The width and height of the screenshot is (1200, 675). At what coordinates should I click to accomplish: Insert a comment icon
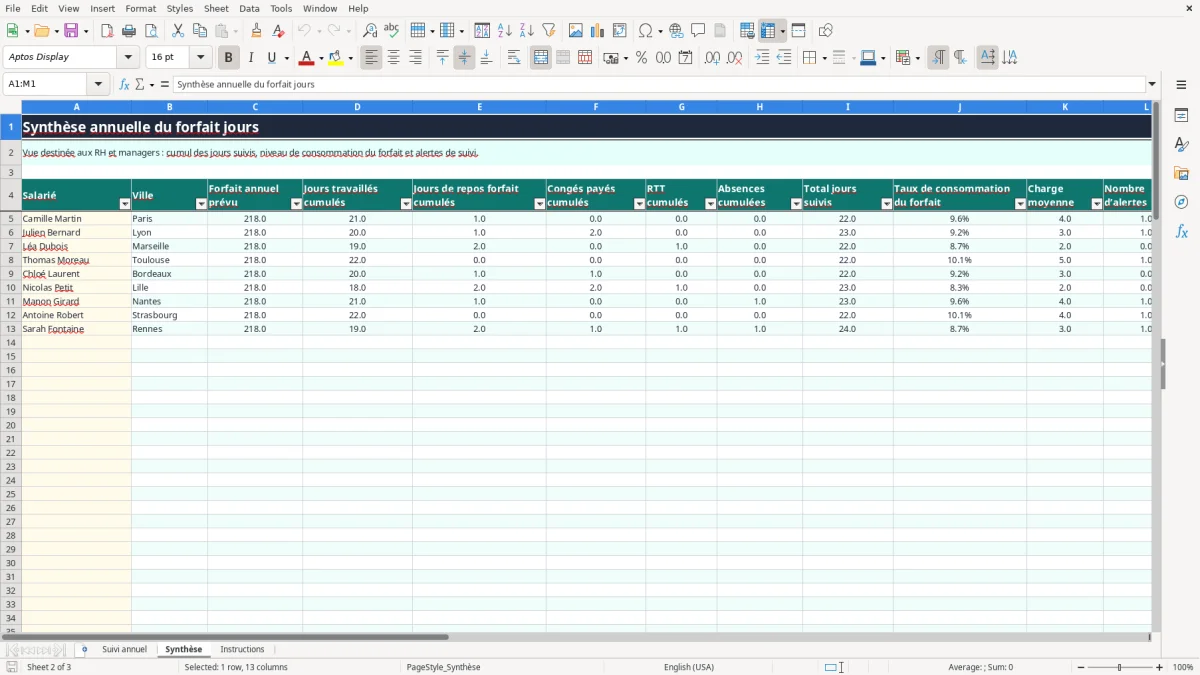point(698,31)
